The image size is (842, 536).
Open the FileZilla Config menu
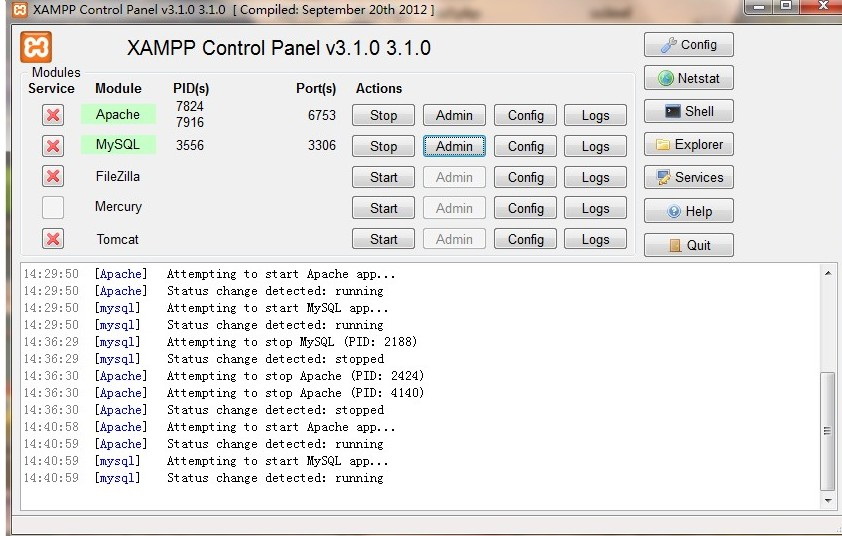[x=525, y=177]
